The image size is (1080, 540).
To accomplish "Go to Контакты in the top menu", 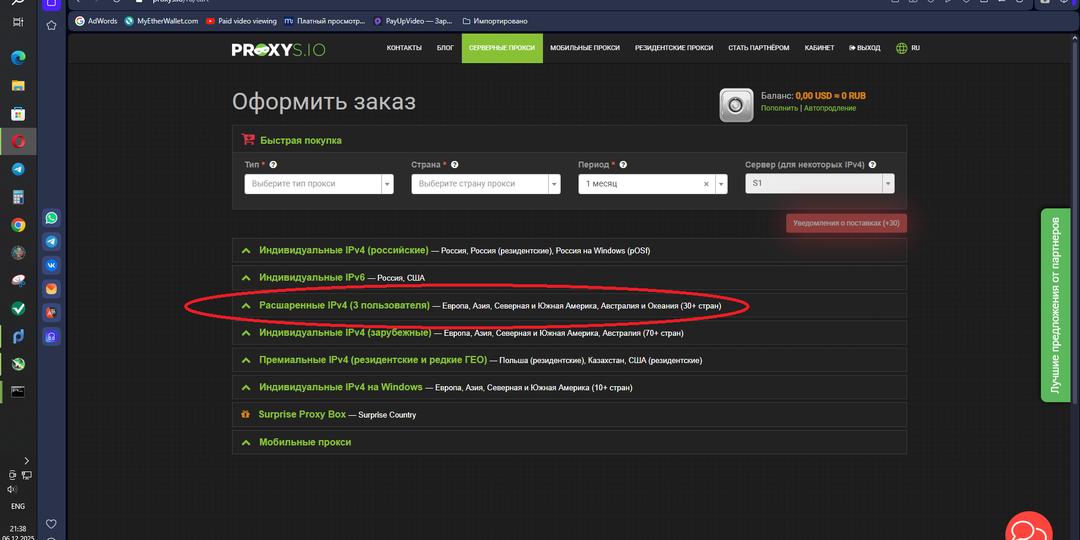I will click(404, 48).
